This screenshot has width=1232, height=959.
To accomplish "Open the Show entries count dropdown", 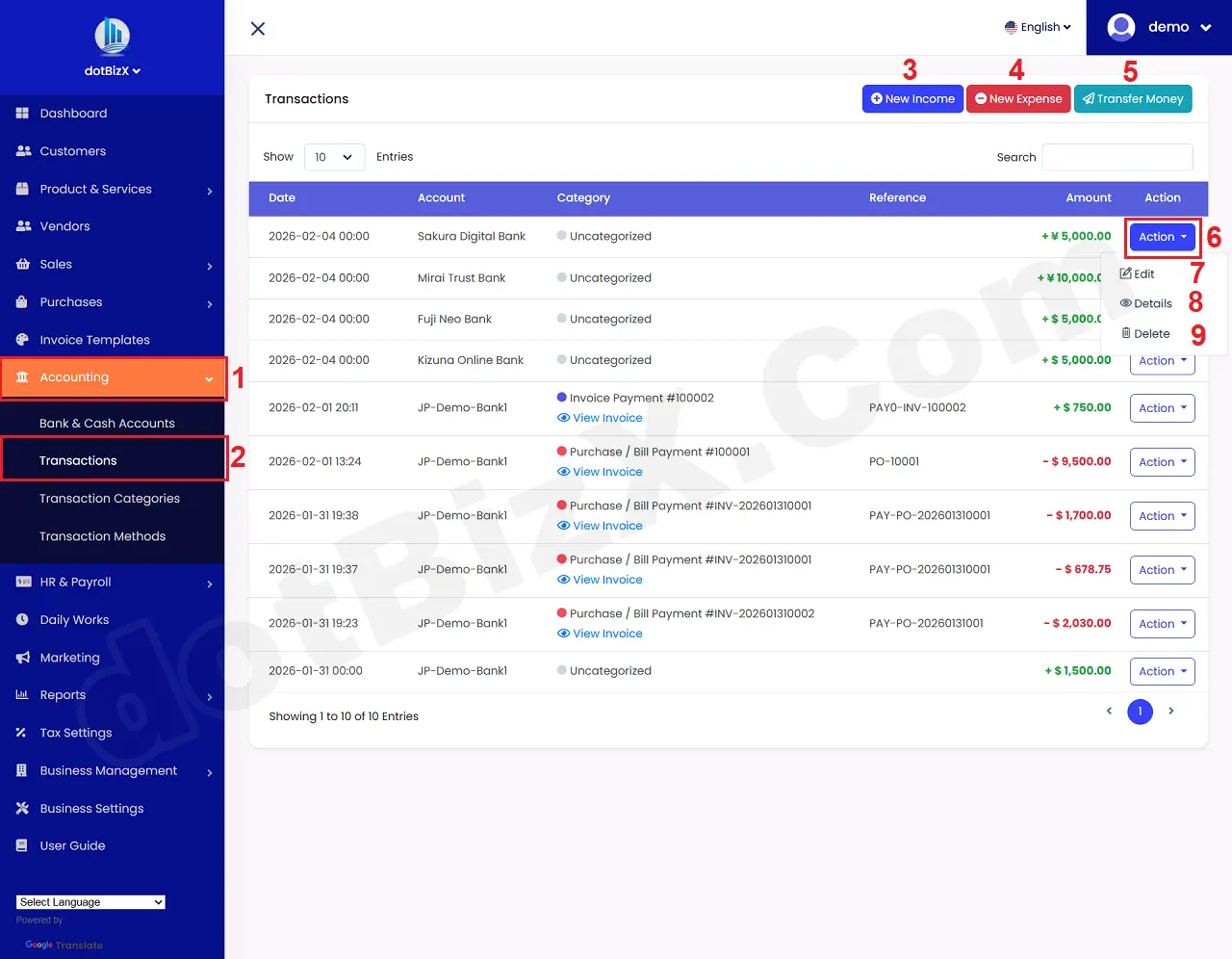I will pos(334,156).
